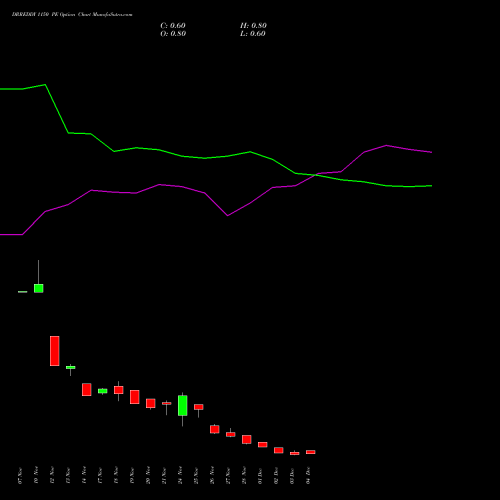Click the green indicator line at its peak
This screenshot has height=500, width=500.
tap(45, 85)
